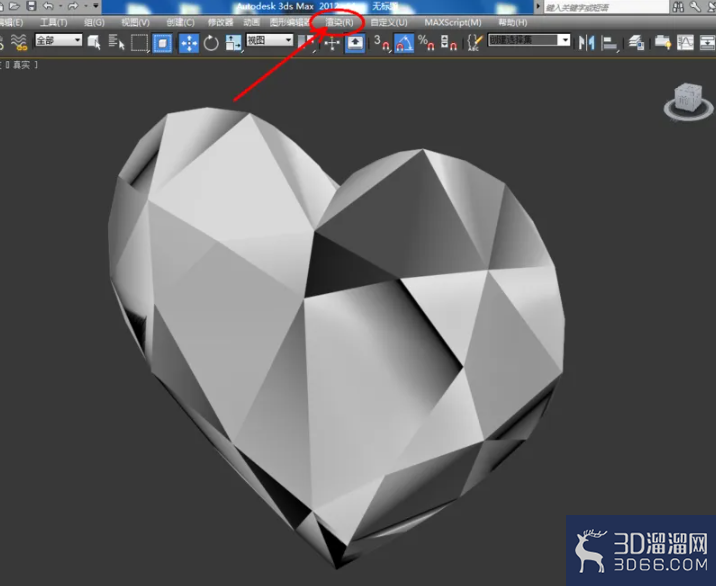Open Graphite Modeling ribbon toggle icon
Image resolution: width=716 pixels, height=586 pixels.
click(663, 43)
